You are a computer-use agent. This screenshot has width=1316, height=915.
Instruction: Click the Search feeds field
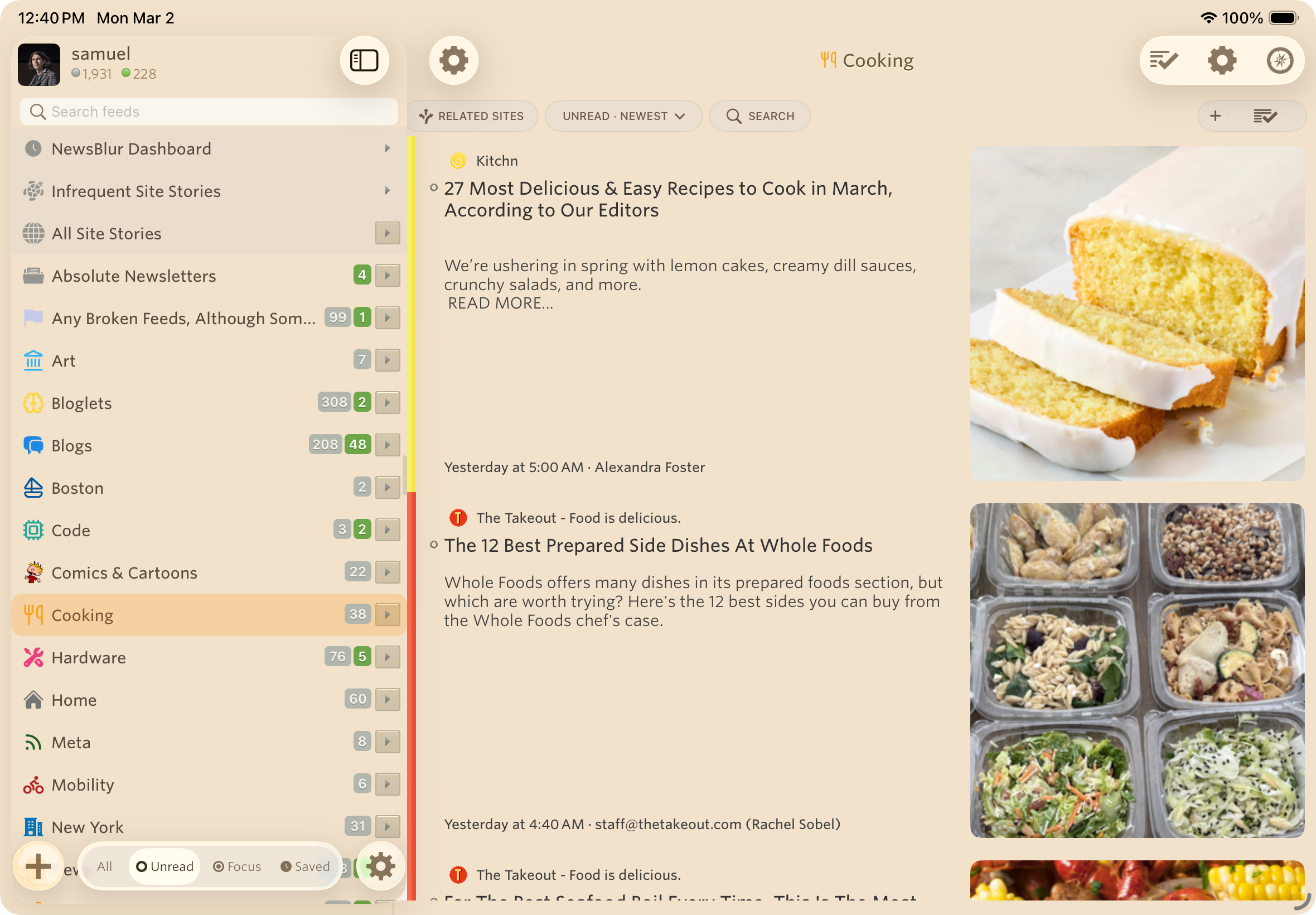tap(209, 112)
